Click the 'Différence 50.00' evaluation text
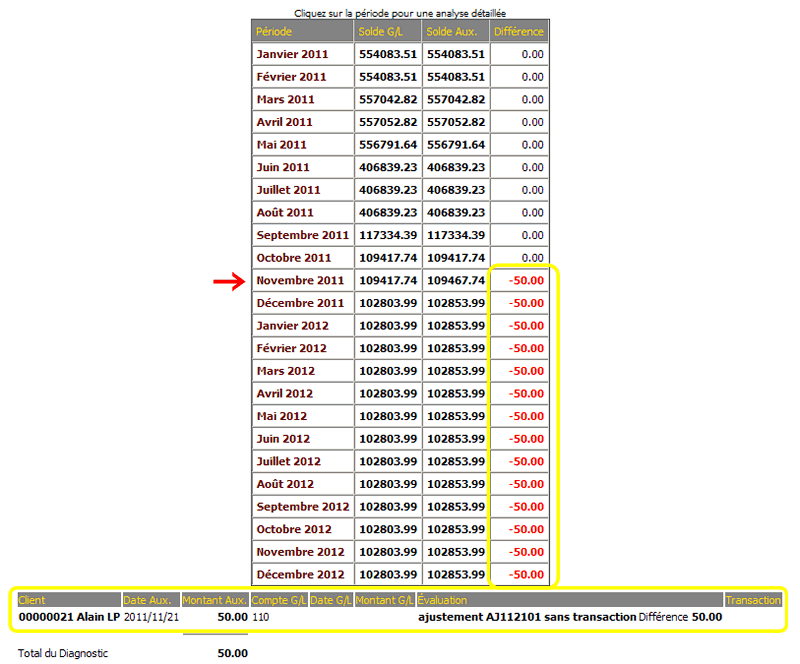The width and height of the screenshot is (800, 664). tap(681, 617)
